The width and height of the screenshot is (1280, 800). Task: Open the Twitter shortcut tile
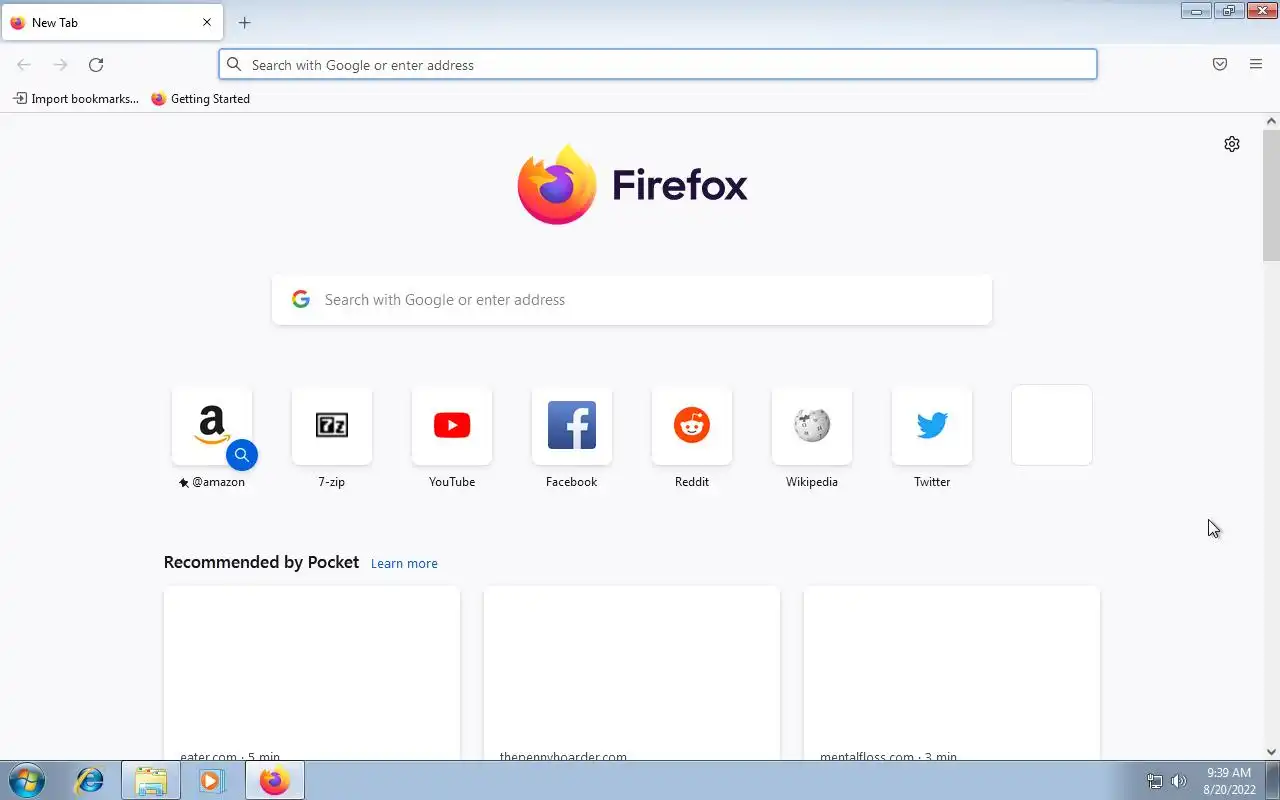[932, 425]
